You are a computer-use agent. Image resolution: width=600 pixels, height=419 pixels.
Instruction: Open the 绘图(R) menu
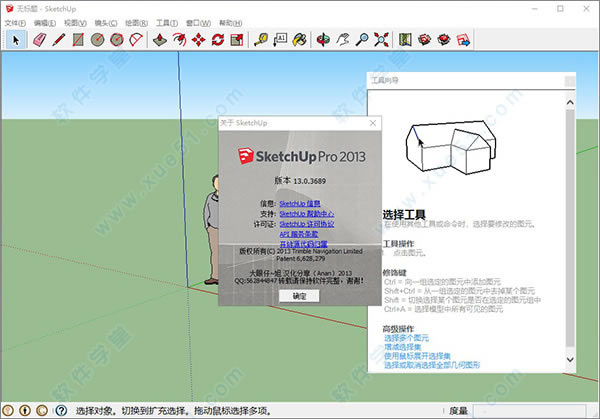coord(137,23)
